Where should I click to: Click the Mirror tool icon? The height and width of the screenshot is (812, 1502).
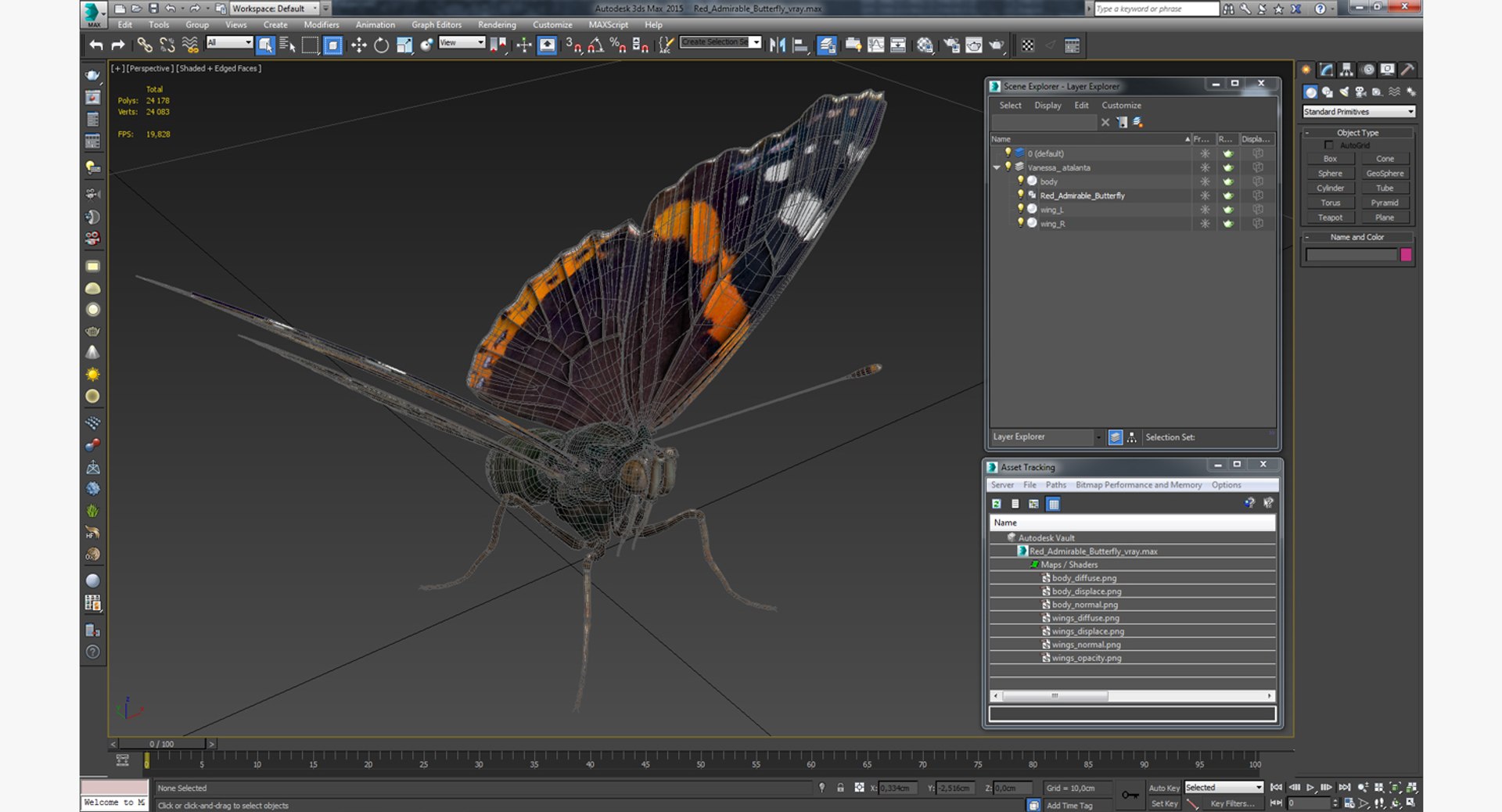[x=778, y=45]
